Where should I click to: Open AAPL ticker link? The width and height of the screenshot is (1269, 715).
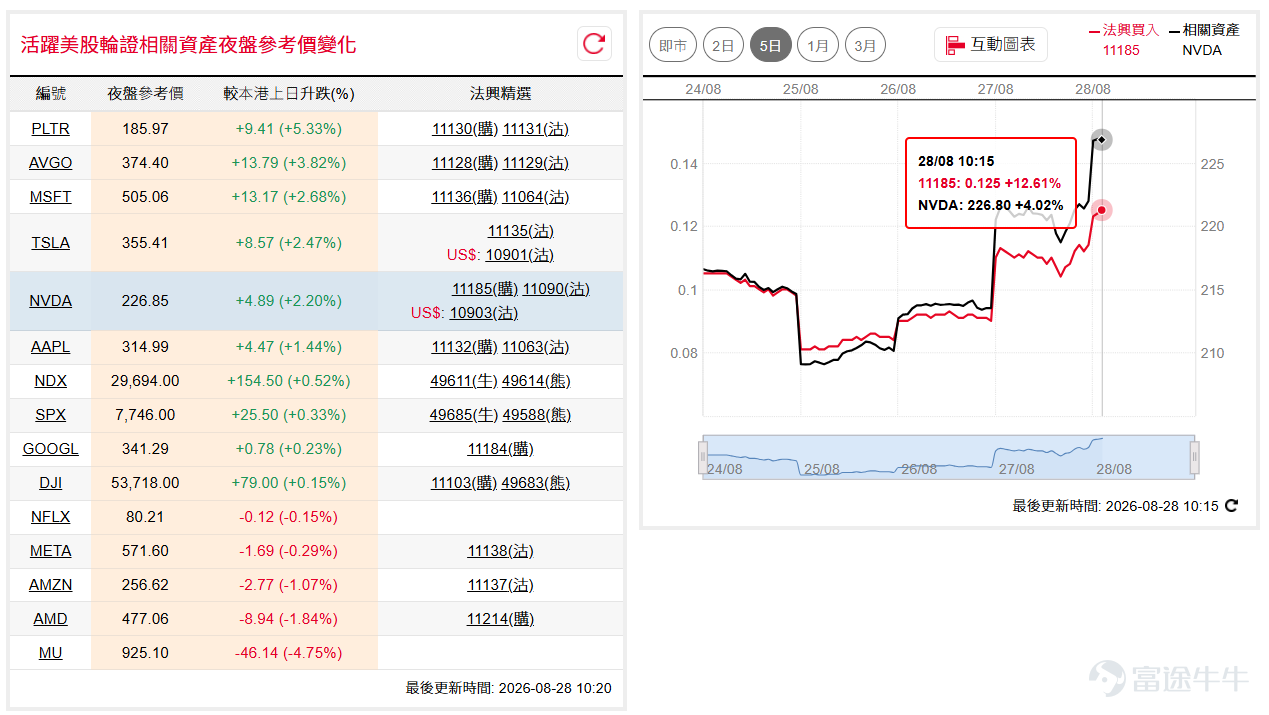(50, 347)
